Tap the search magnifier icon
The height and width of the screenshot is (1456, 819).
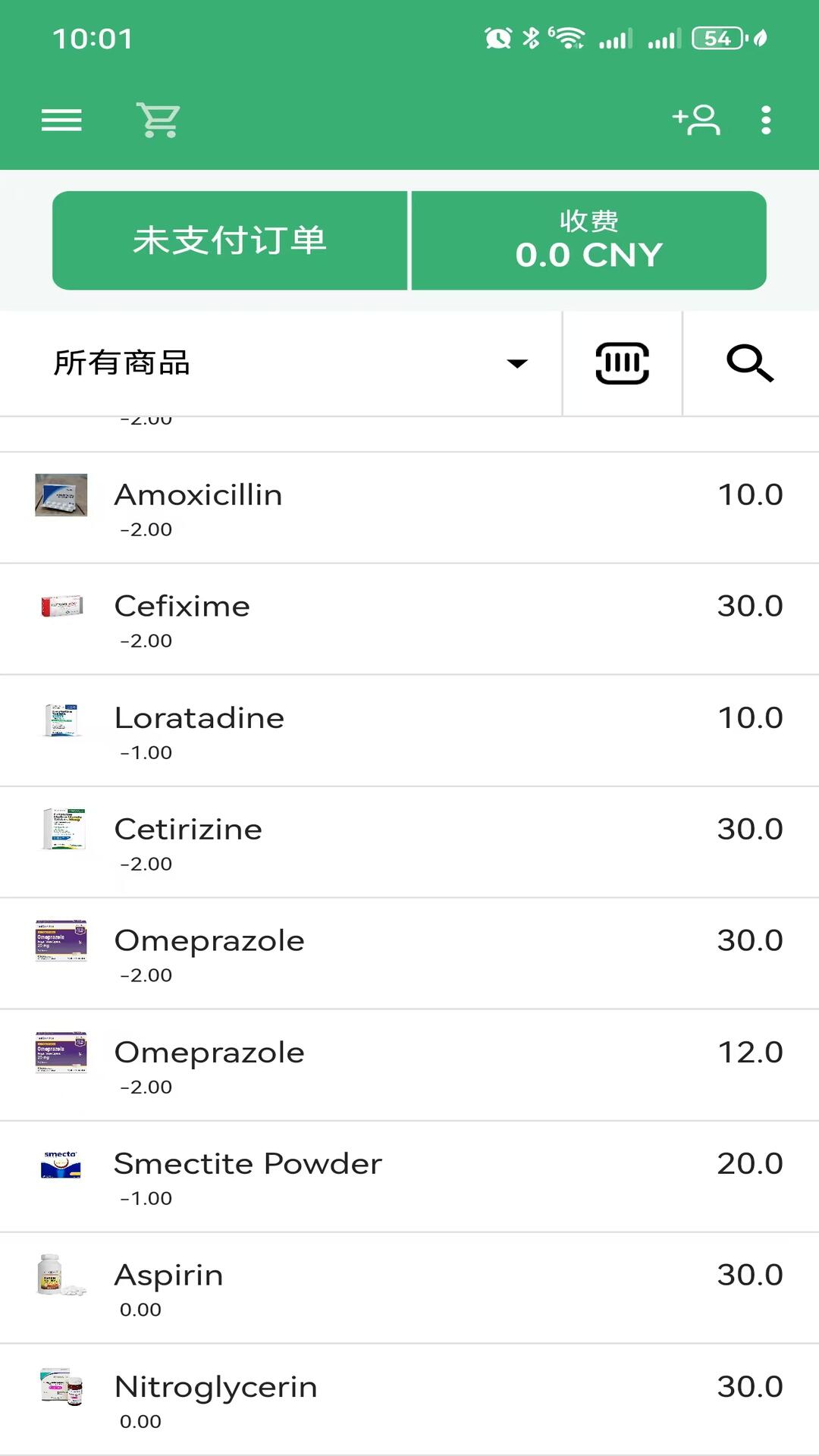pyautogui.click(x=750, y=363)
